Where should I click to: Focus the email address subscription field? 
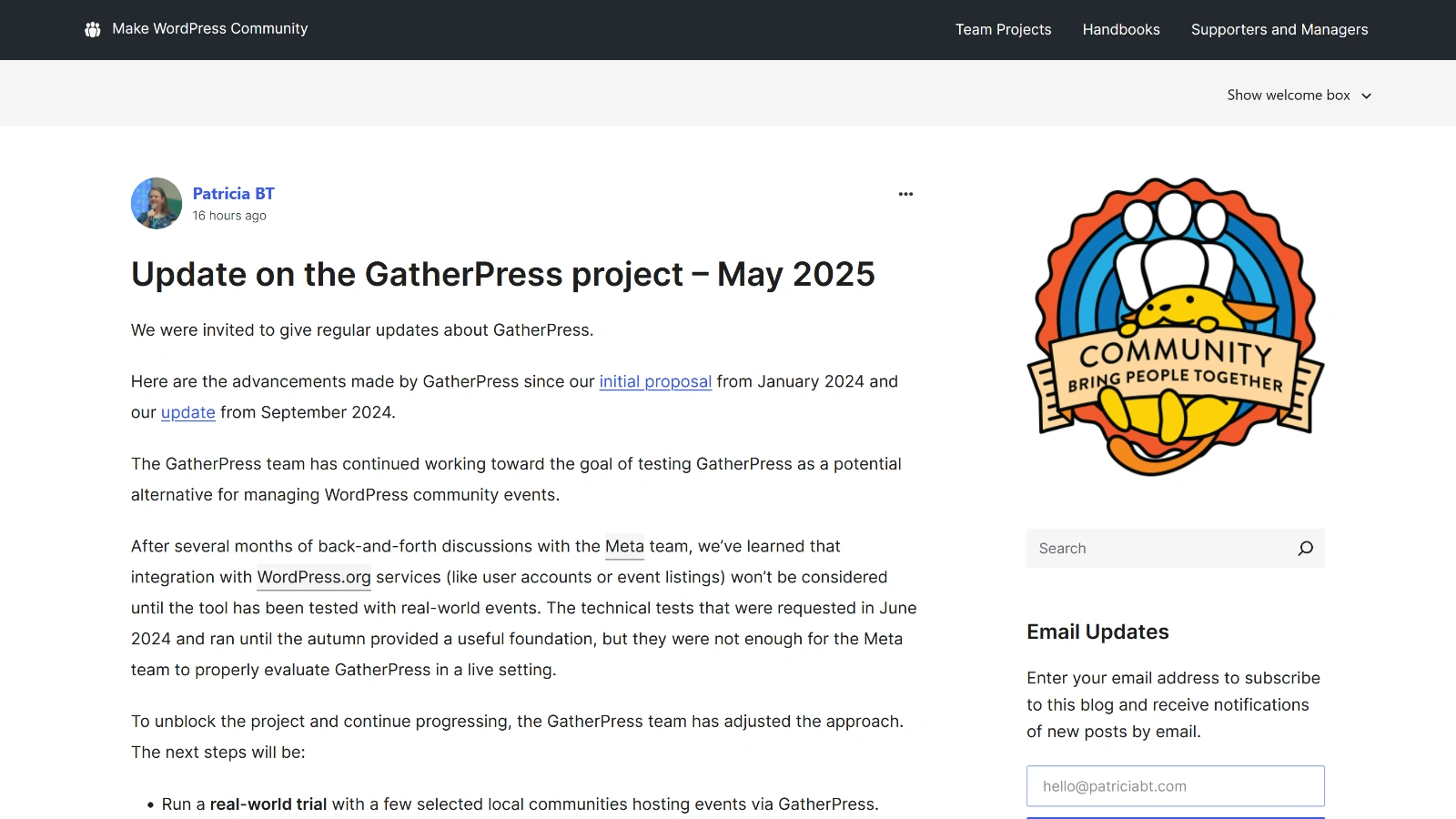click(1176, 786)
